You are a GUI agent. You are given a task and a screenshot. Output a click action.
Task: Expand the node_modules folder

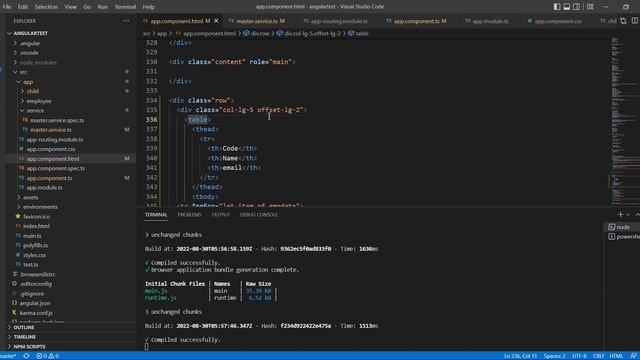[38, 62]
